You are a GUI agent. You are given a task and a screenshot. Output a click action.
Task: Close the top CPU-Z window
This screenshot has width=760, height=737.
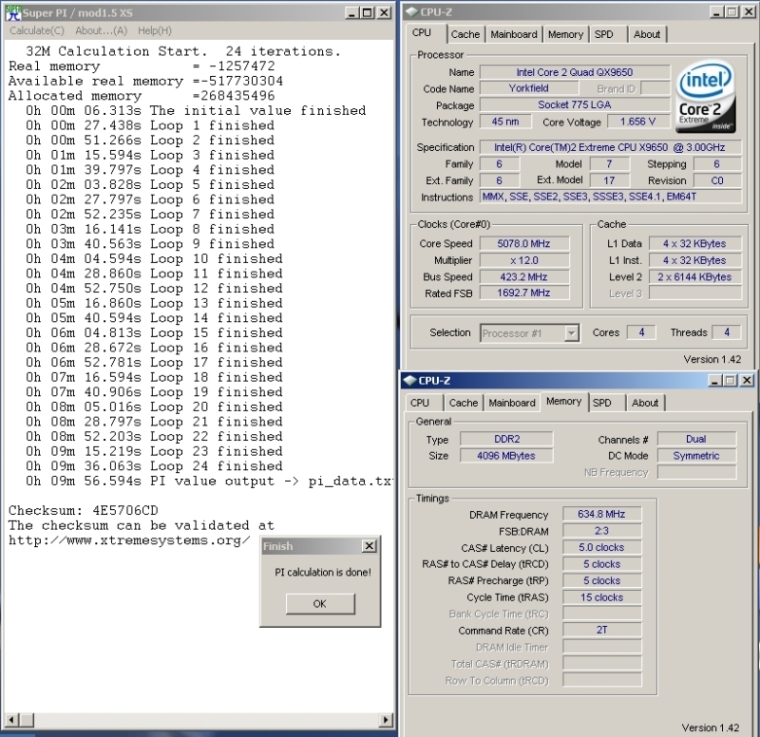pyautogui.click(x=748, y=12)
